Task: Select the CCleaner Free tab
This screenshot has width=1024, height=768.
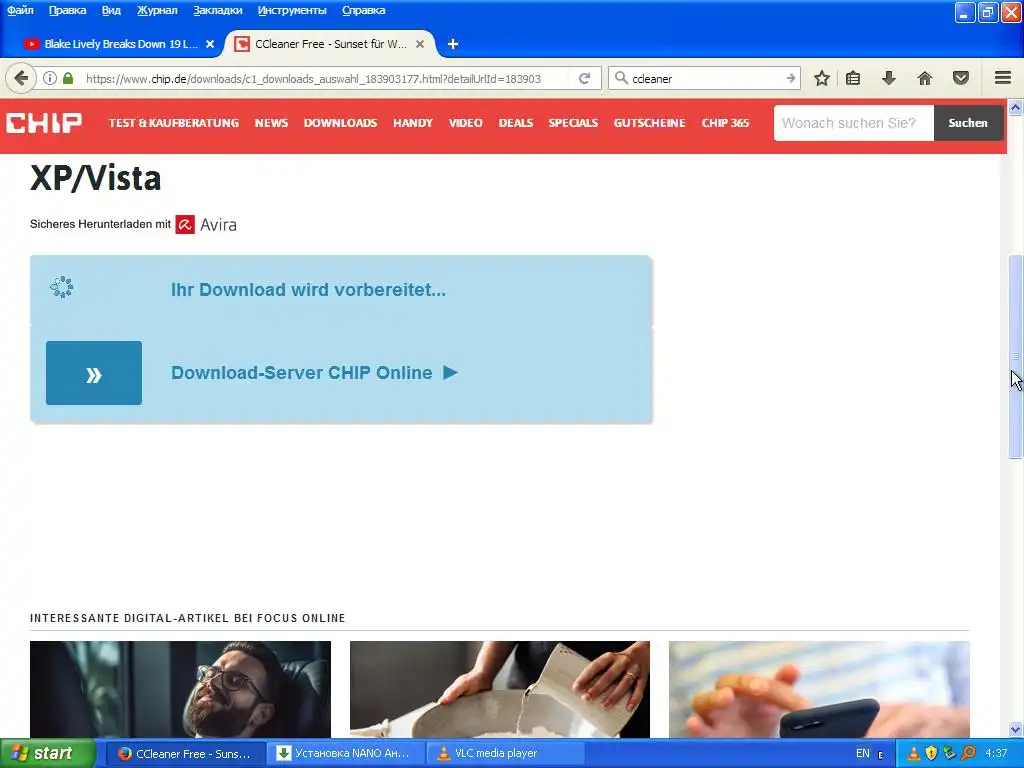Action: coord(330,44)
